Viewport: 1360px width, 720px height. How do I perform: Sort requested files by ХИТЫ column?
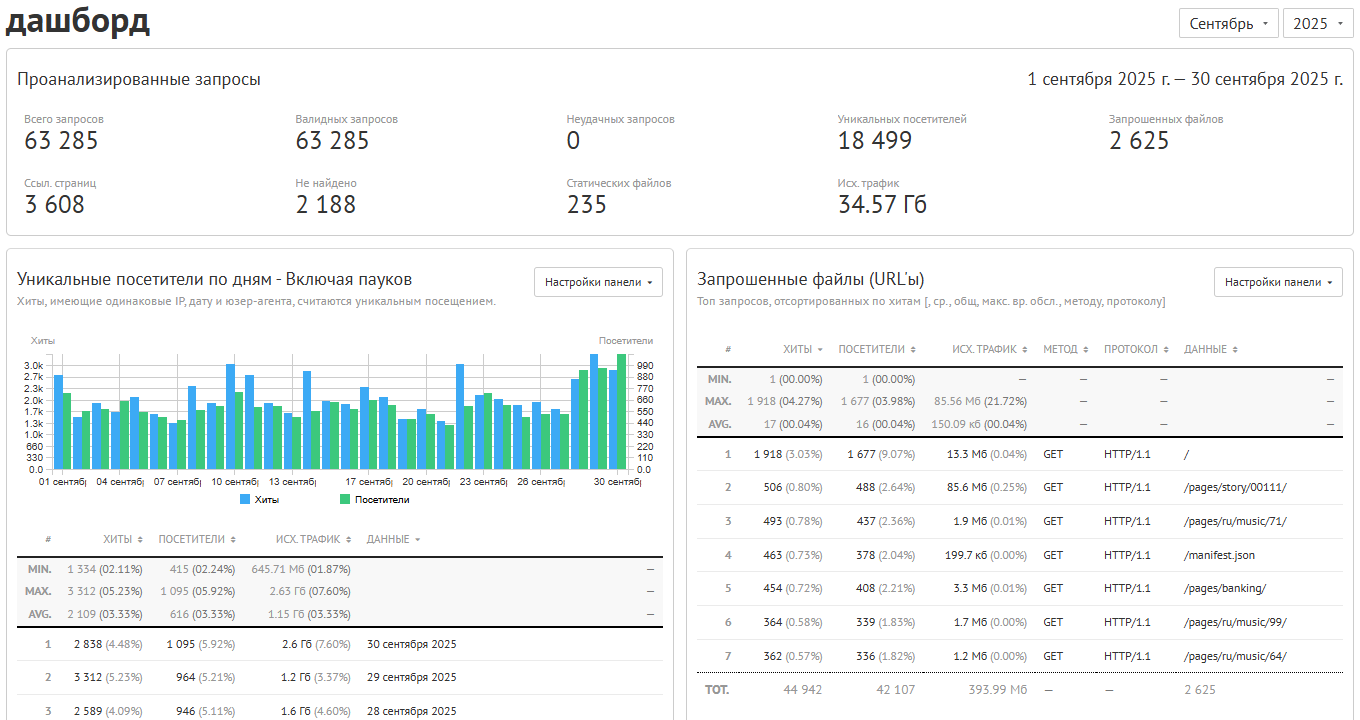tap(803, 349)
